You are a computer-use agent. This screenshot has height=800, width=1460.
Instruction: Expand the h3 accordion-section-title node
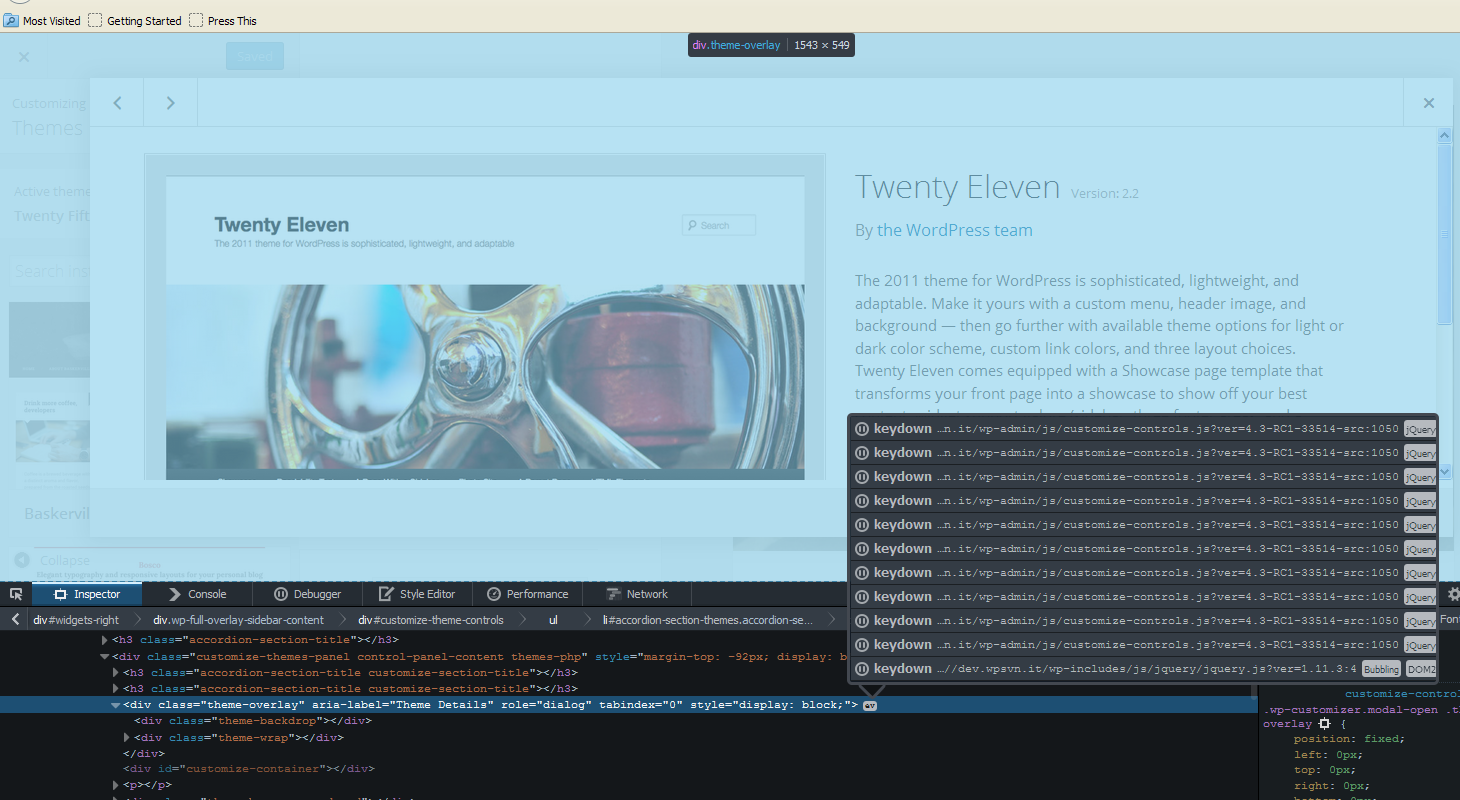click(x=105, y=640)
